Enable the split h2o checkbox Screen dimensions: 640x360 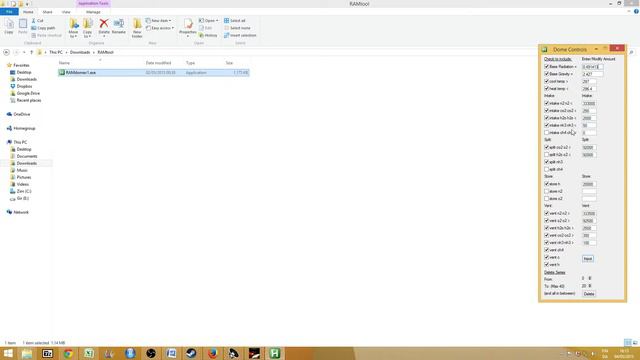(547, 155)
